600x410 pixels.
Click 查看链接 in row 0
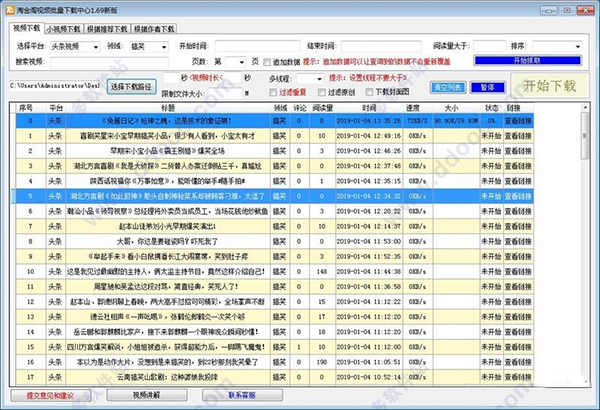518,121
